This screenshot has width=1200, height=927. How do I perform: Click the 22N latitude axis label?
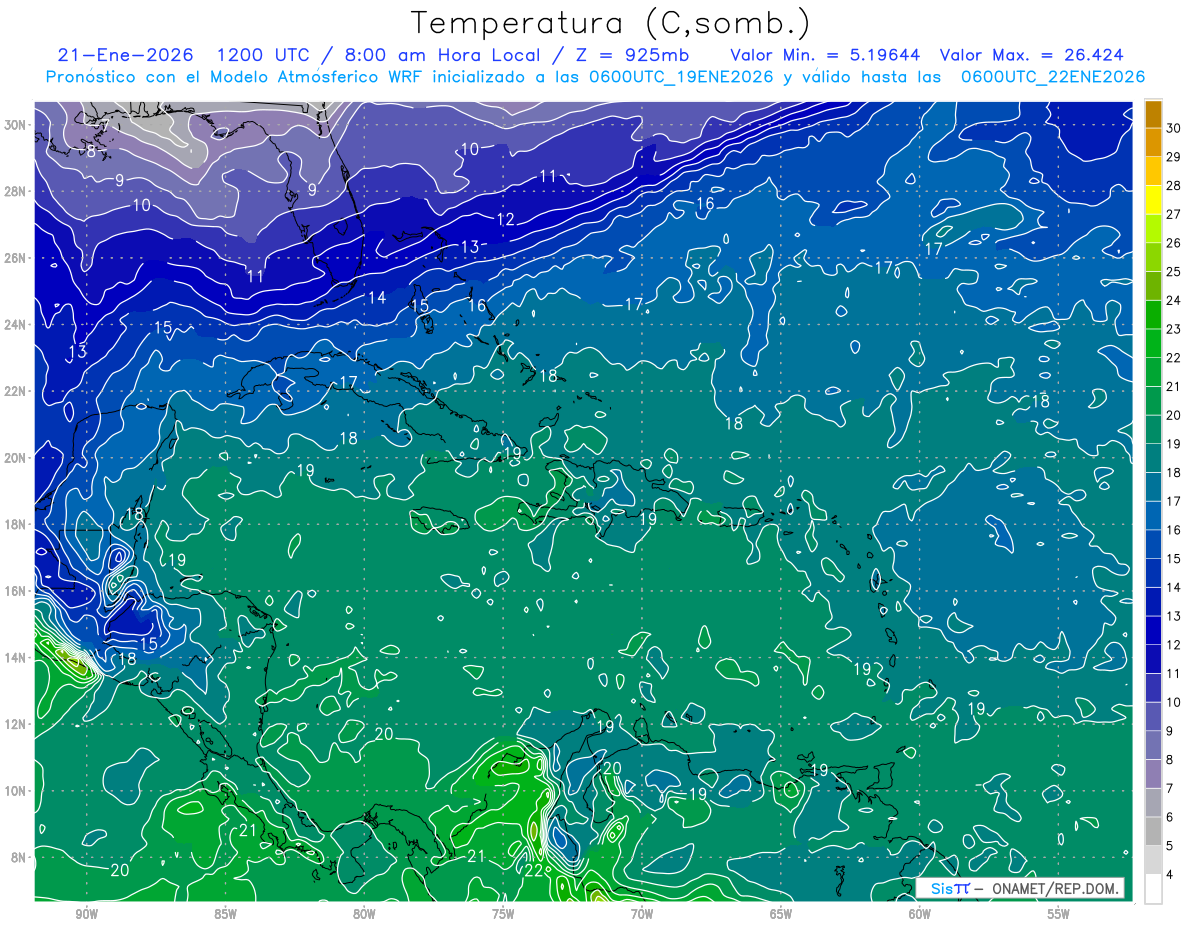coord(17,391)
